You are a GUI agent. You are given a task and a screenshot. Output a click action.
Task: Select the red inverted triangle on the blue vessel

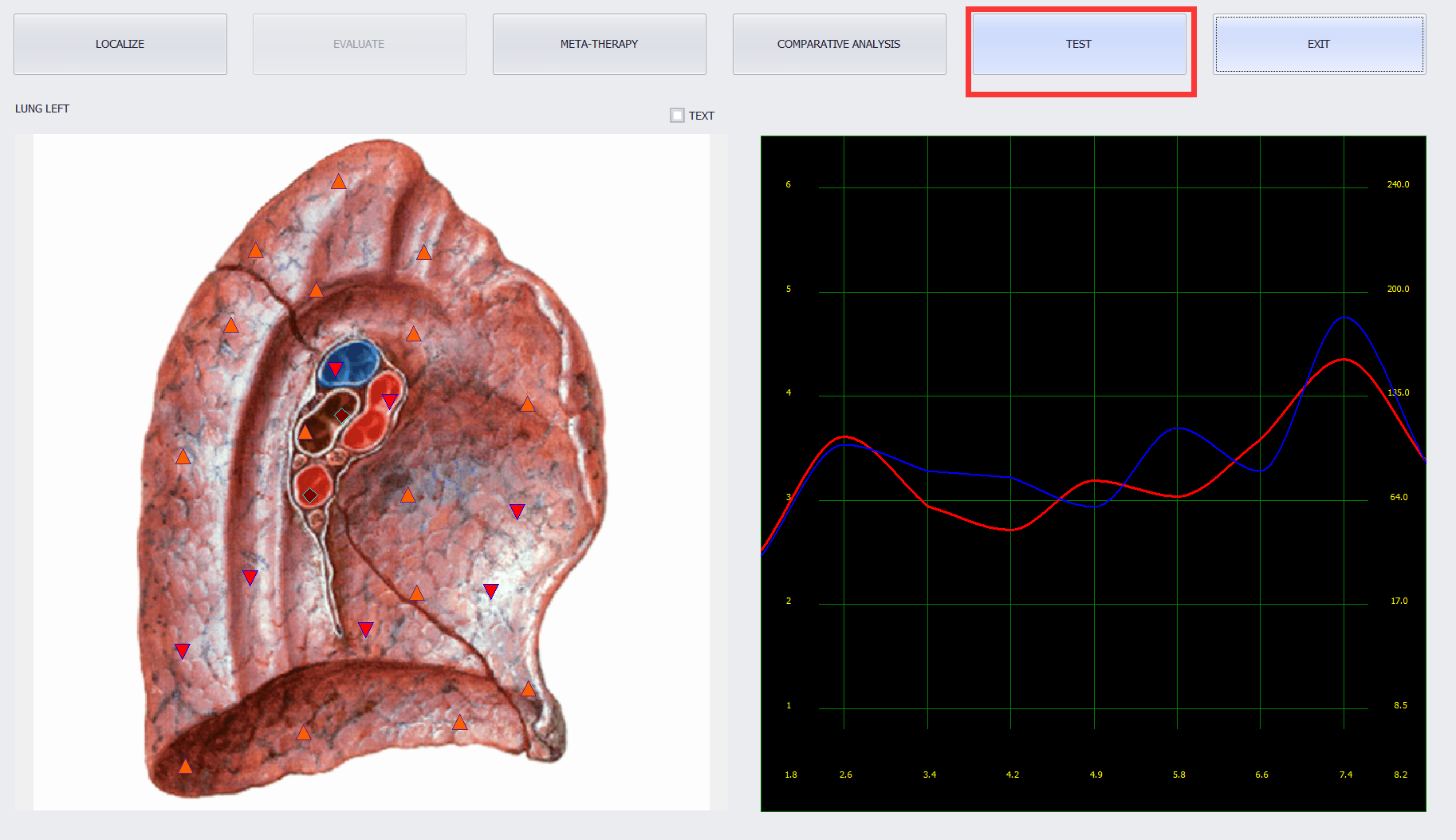tap(336, 369)
